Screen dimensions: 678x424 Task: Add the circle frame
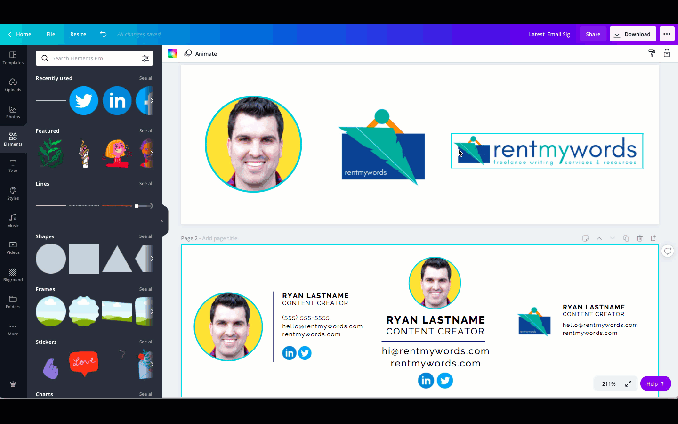pyautogui.click(x=51, y=311)
